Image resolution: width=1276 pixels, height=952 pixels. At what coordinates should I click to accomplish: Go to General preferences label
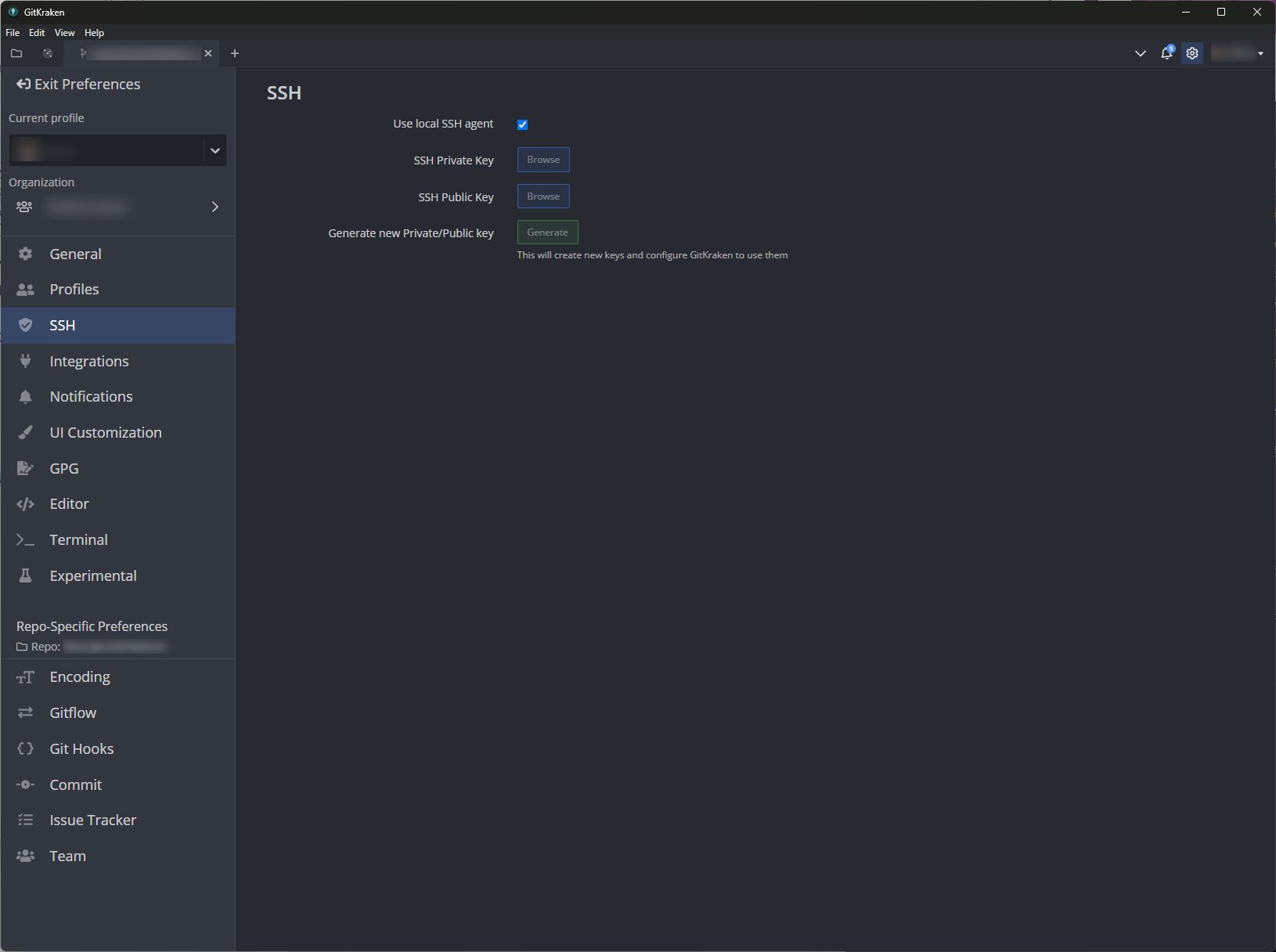point(75,254)
